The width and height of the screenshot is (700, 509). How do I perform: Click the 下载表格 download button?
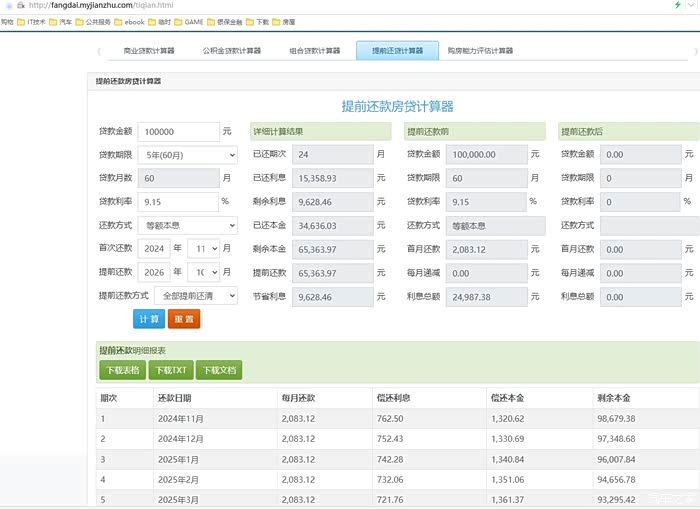click(122, 370)
